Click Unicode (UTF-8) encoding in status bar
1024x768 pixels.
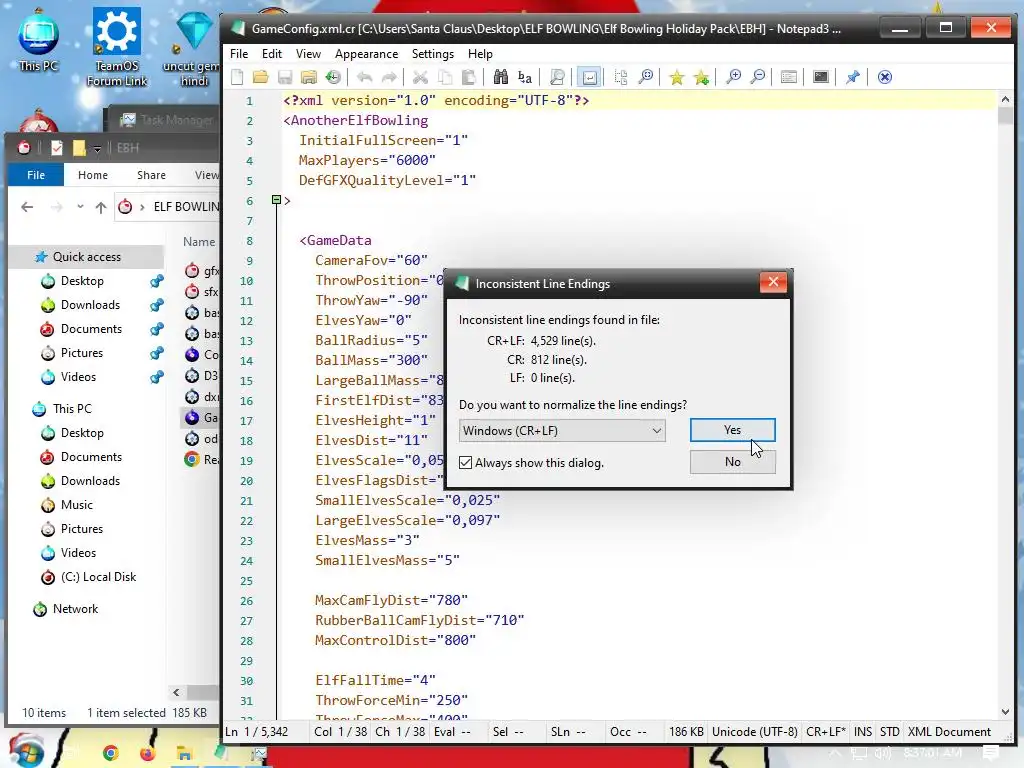(755, 732)
